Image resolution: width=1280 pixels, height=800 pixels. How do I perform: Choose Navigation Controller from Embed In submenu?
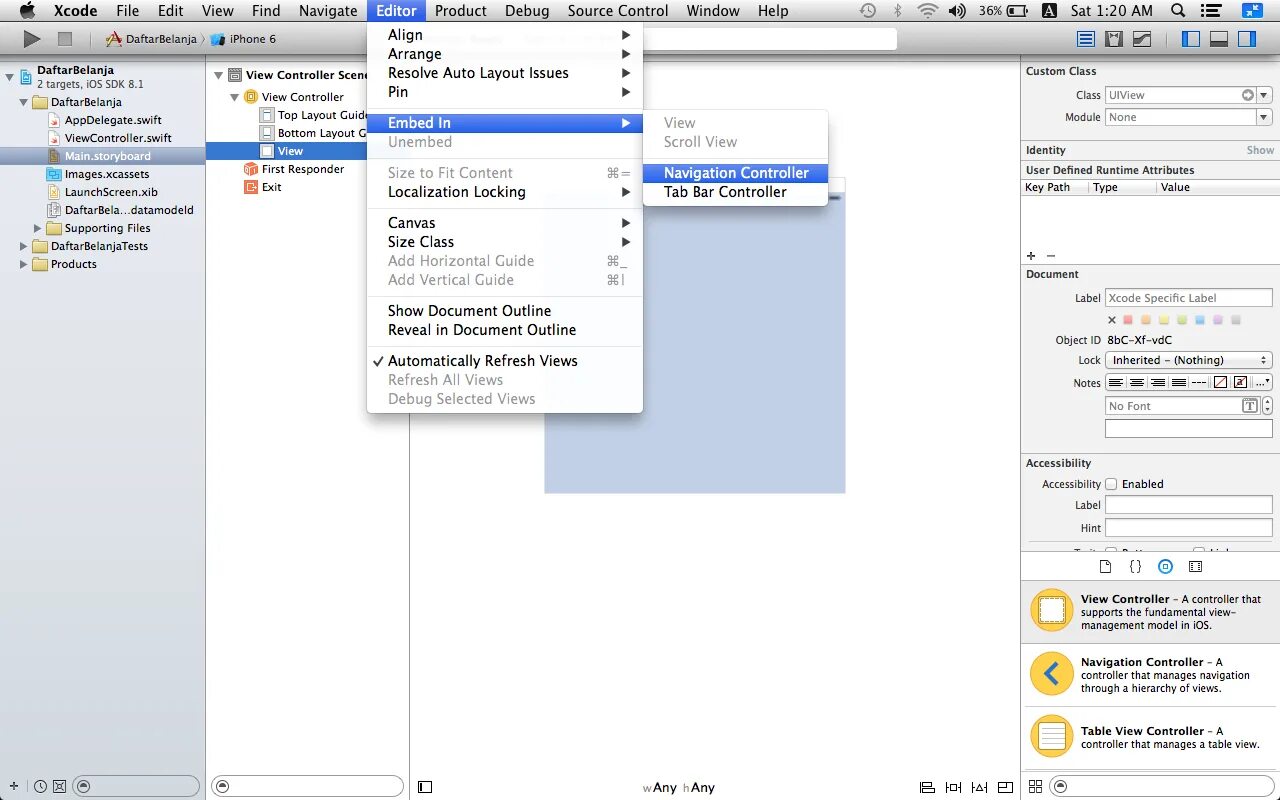(735, 173)
